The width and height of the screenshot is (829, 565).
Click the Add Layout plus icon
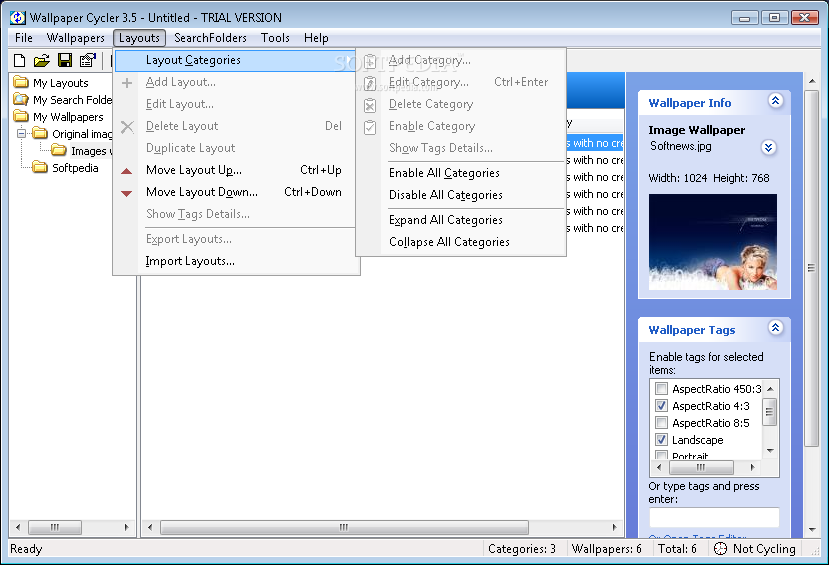[x=127, y=82]
